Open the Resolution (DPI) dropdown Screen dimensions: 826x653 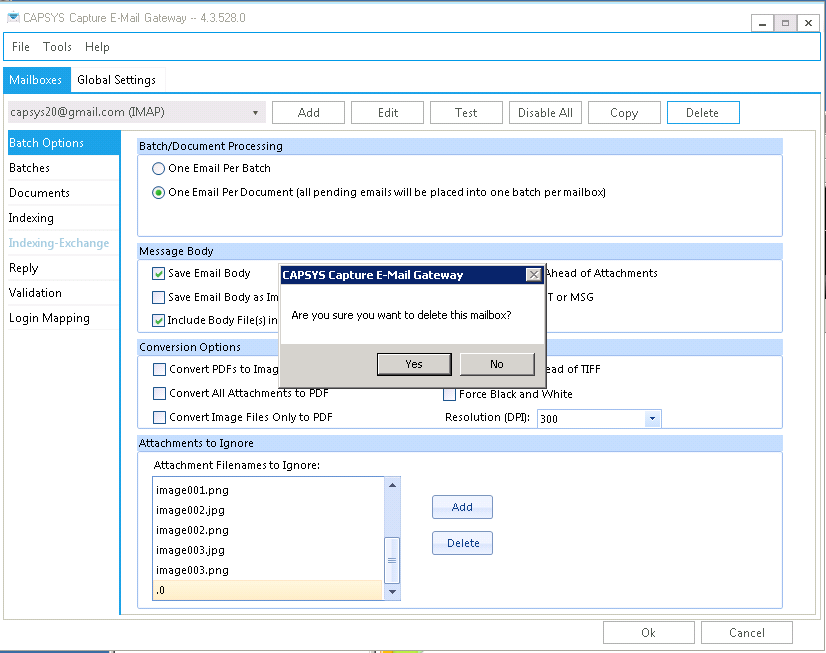[x=652, y=419]
